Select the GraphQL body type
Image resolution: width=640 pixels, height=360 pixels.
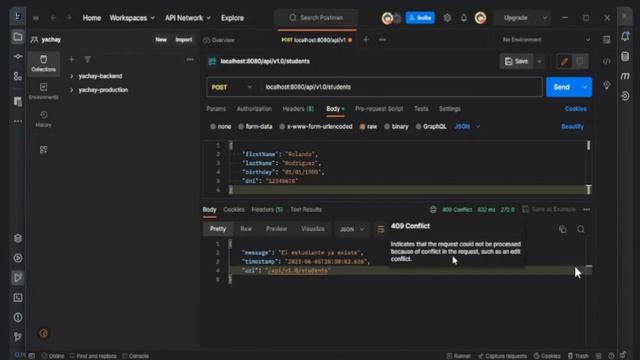pos(431,127)
